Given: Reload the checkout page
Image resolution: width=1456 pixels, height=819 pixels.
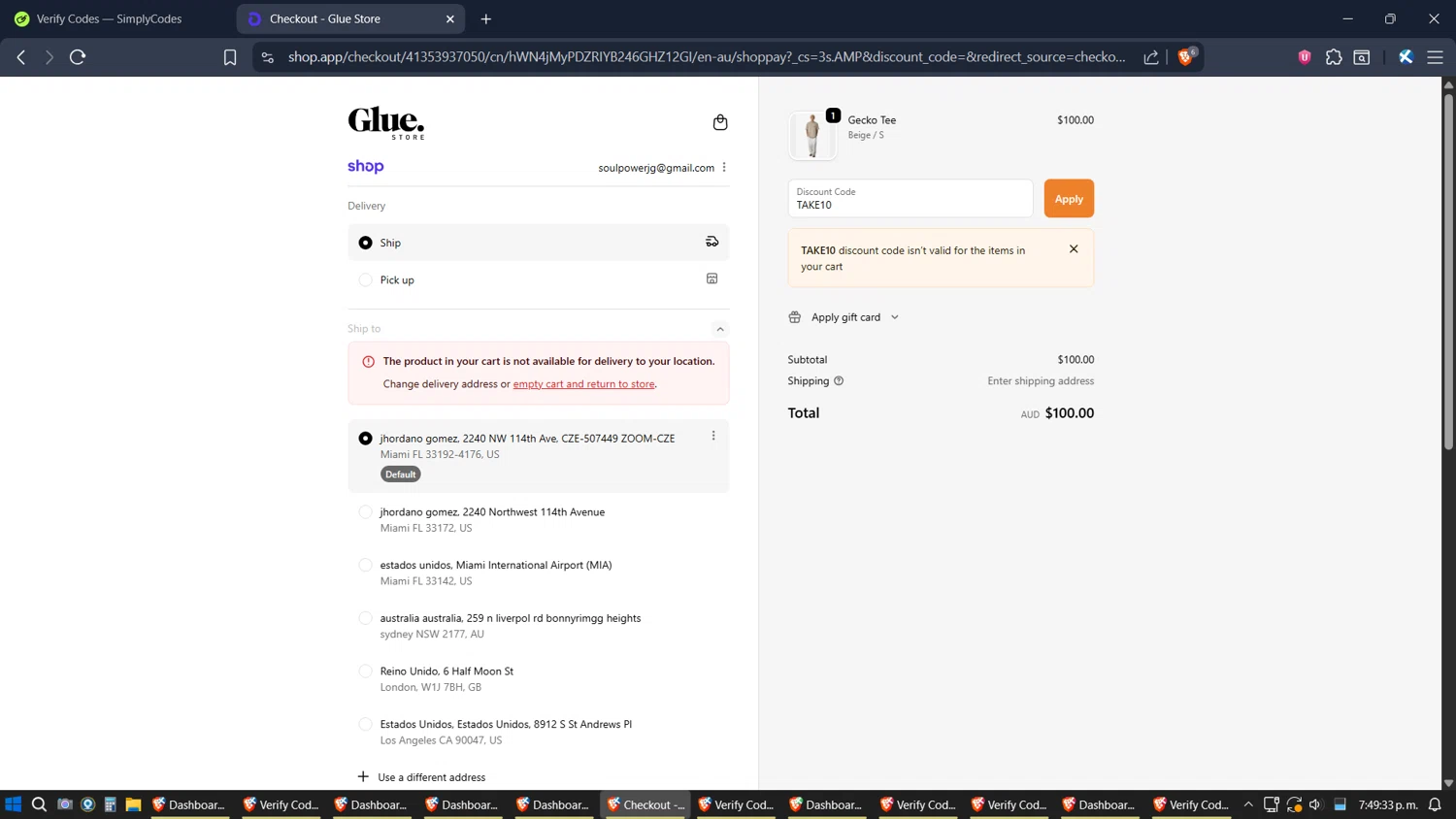Looking at the screenshot, I should coord(78,57).
